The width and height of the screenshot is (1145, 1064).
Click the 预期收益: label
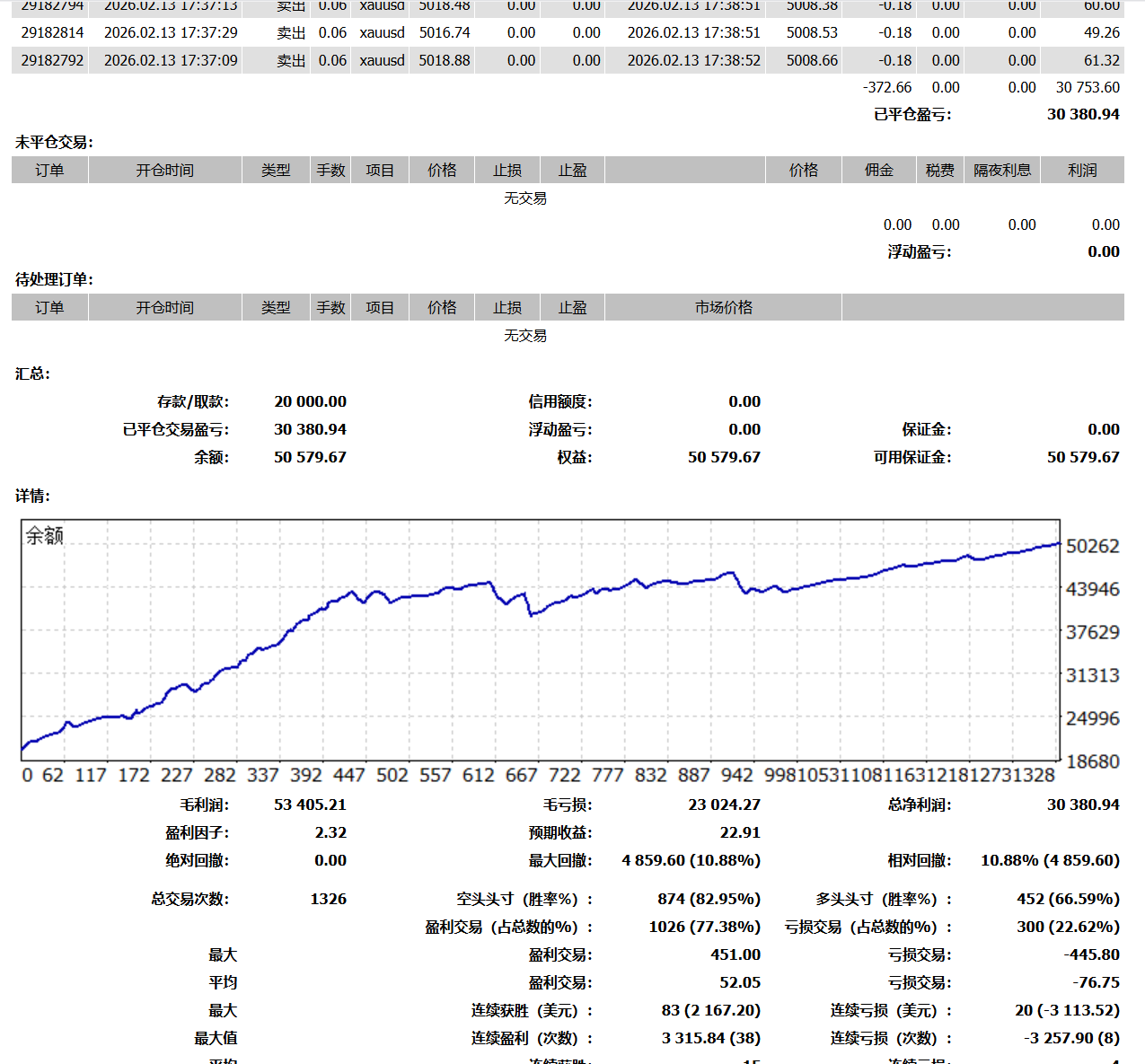click(560, 832)
